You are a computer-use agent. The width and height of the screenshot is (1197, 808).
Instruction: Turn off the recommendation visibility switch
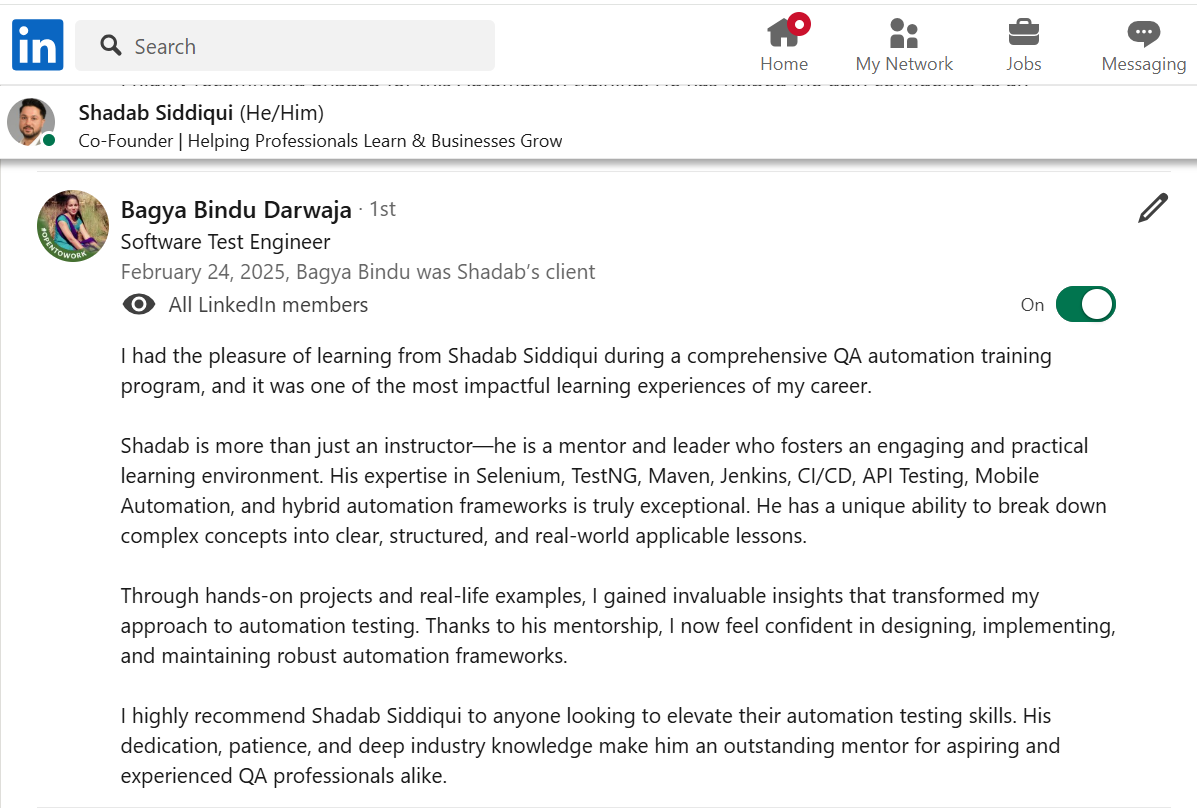(x=1085, y=304)
